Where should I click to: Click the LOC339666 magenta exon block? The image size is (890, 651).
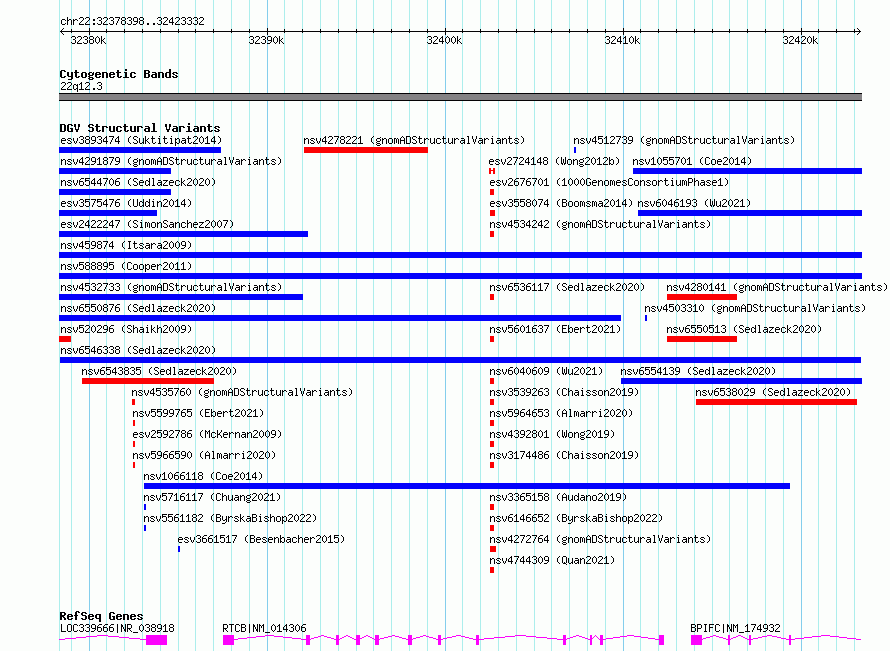(156, 640)
